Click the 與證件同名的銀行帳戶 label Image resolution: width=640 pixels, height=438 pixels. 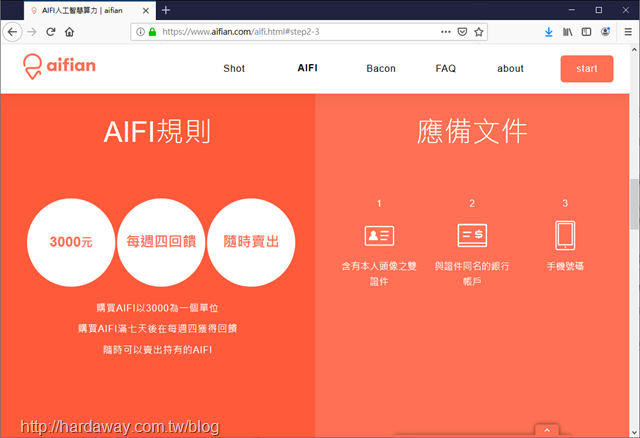coord(472,273)
